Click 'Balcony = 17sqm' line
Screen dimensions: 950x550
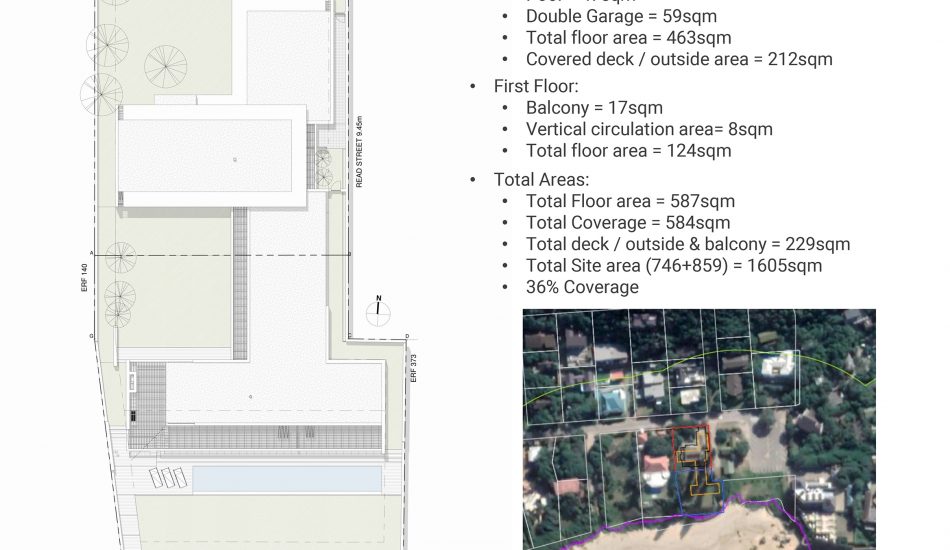point(594,108)
